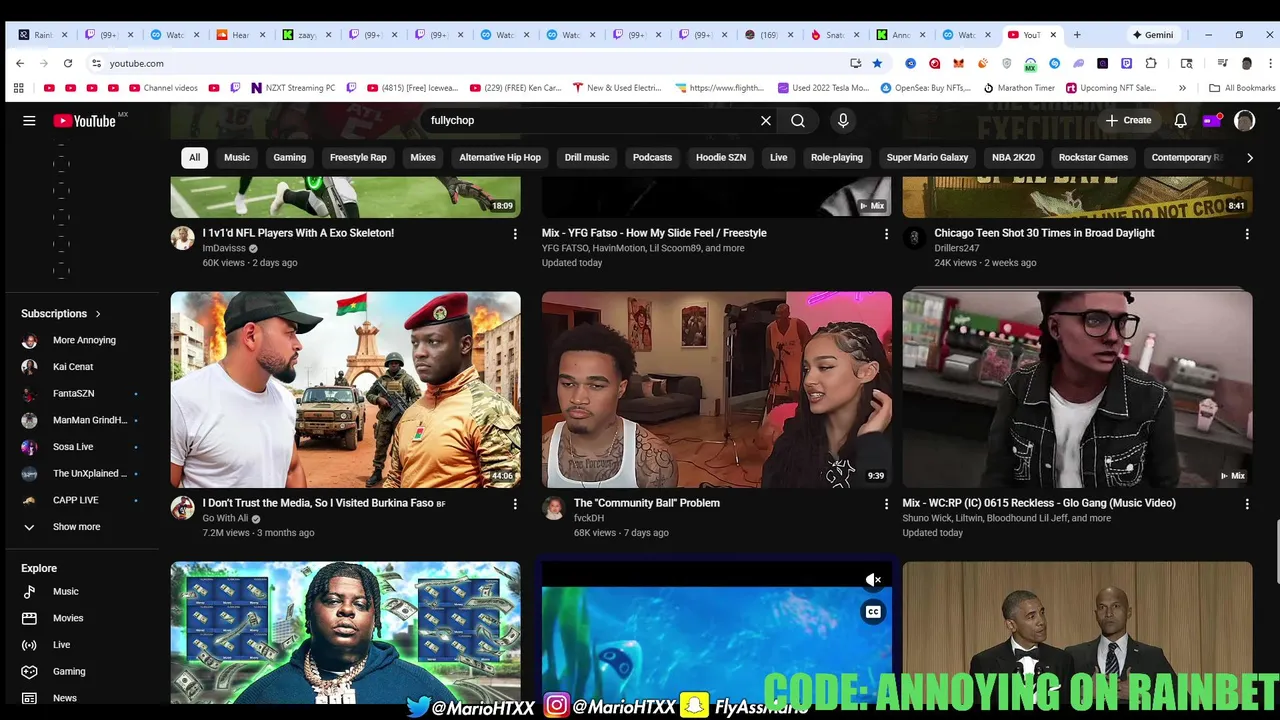Viewport: 1280px width, 720px height.
Task: Toggle closed captions on preview video
Action: point(873,612)
